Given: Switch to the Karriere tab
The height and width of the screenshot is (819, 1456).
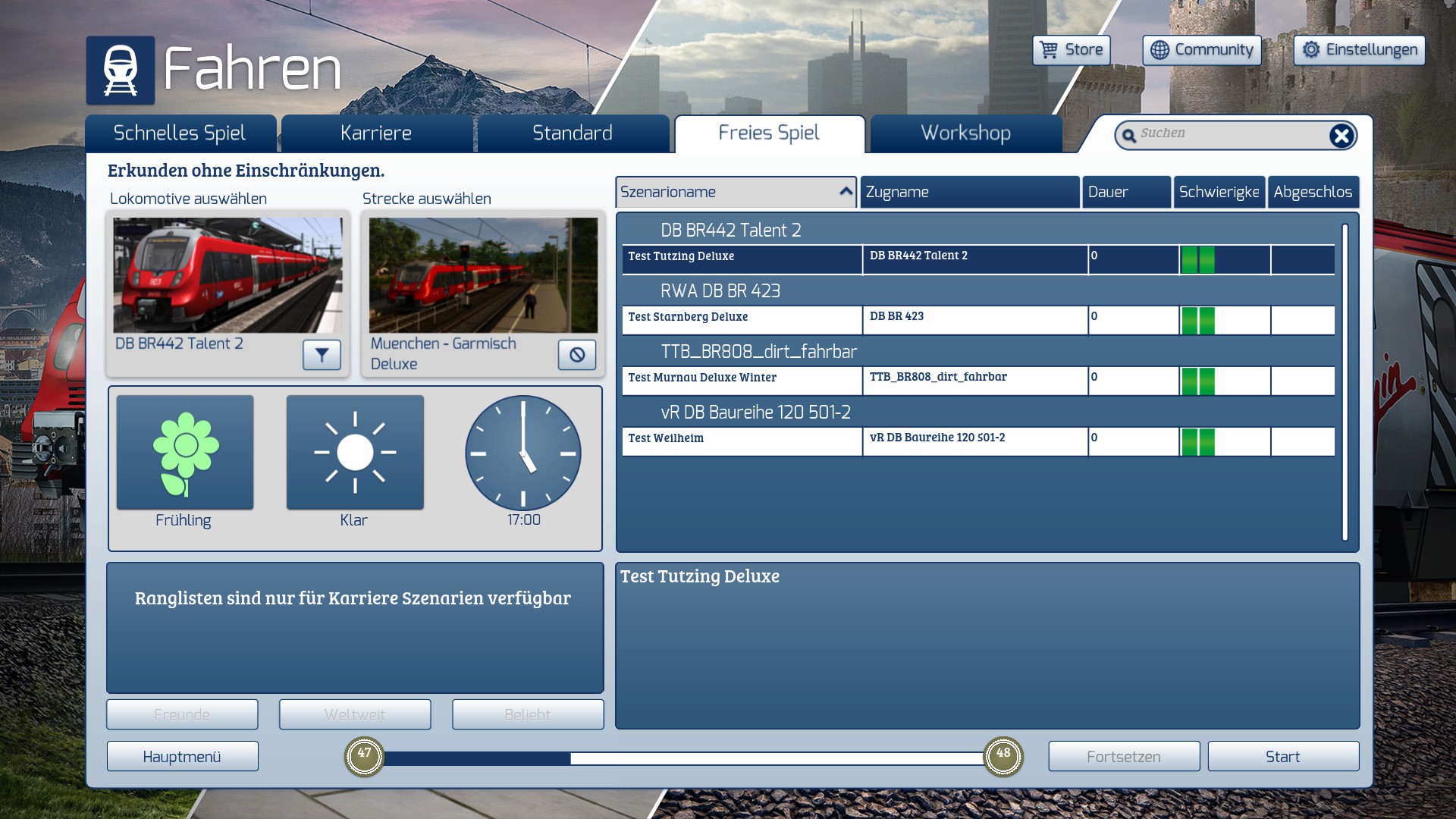Looking at the screenshot, I should 376,133.
